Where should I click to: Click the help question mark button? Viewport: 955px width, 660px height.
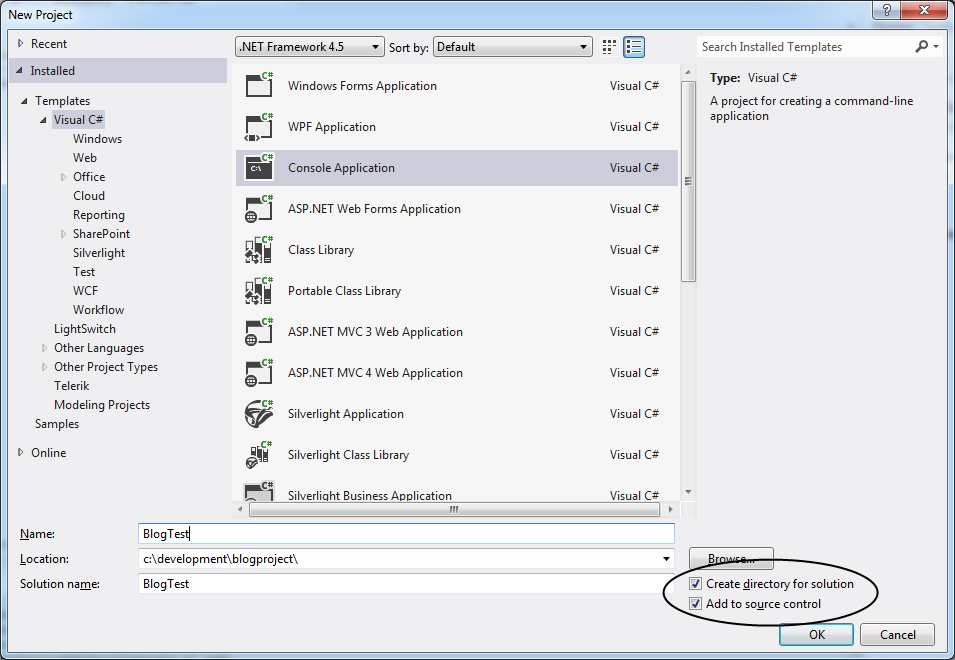[x=887, y=10]
